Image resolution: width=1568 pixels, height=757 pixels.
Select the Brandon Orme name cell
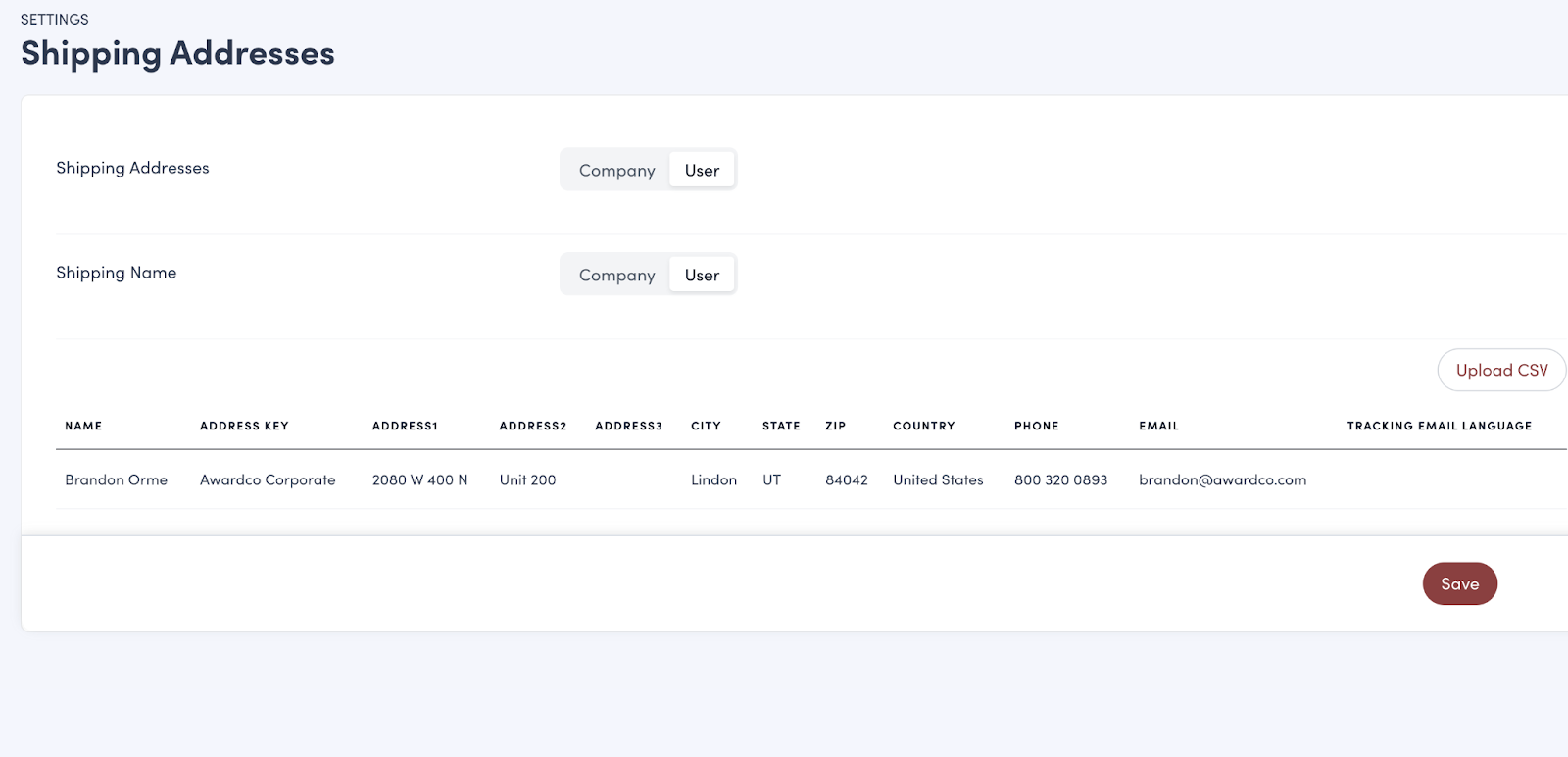[x=116, y=480]
